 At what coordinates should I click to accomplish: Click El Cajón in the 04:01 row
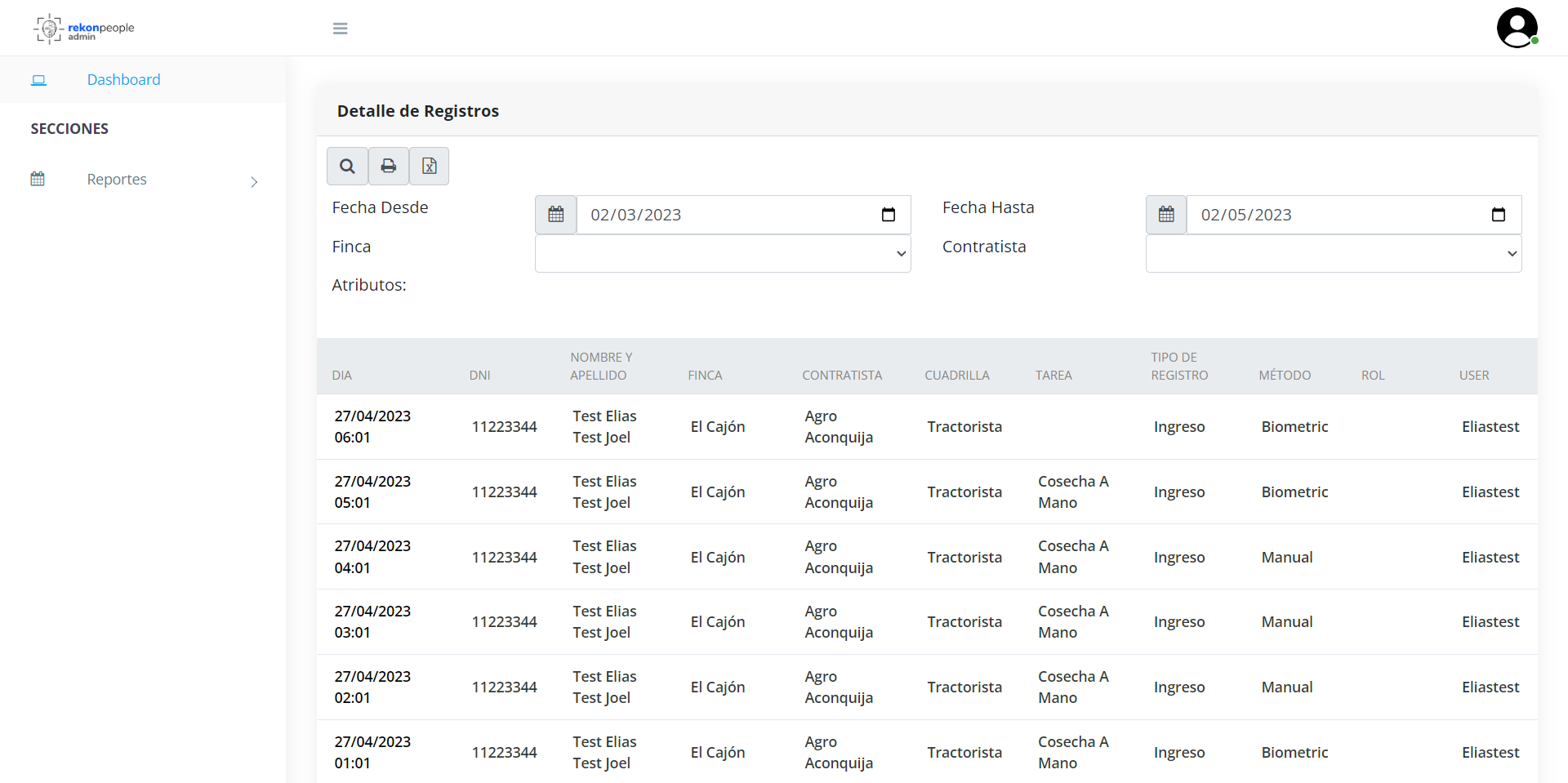click(718, 557)
